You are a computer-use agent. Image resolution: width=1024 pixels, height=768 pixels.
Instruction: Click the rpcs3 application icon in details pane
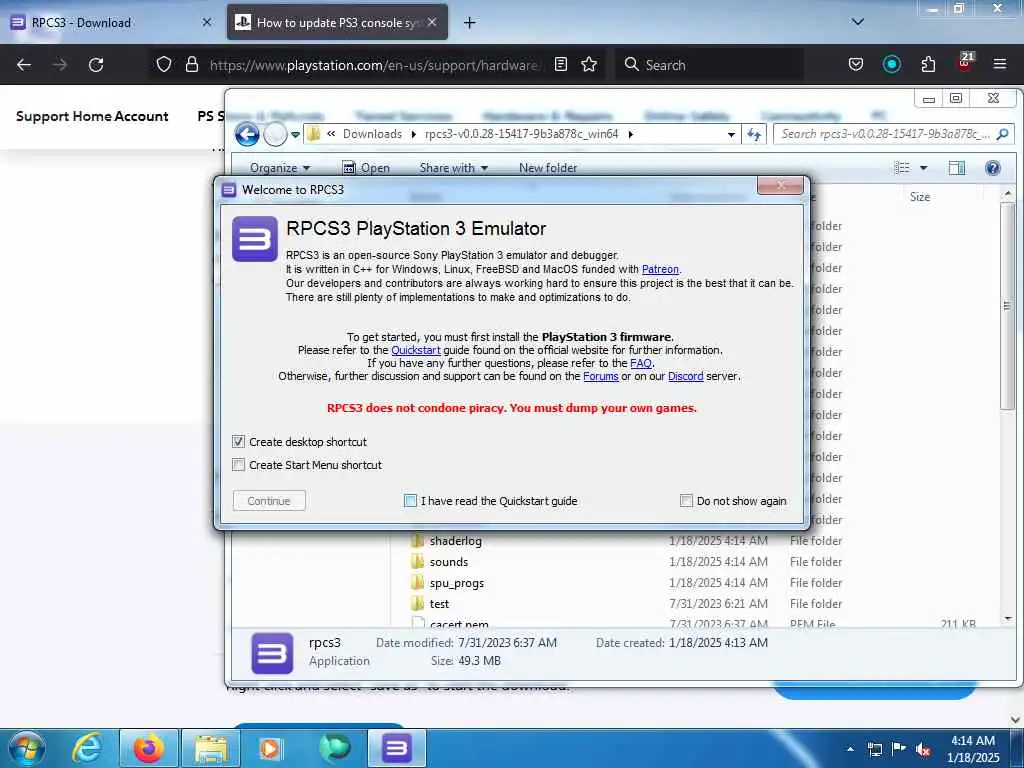click(272, 653)
